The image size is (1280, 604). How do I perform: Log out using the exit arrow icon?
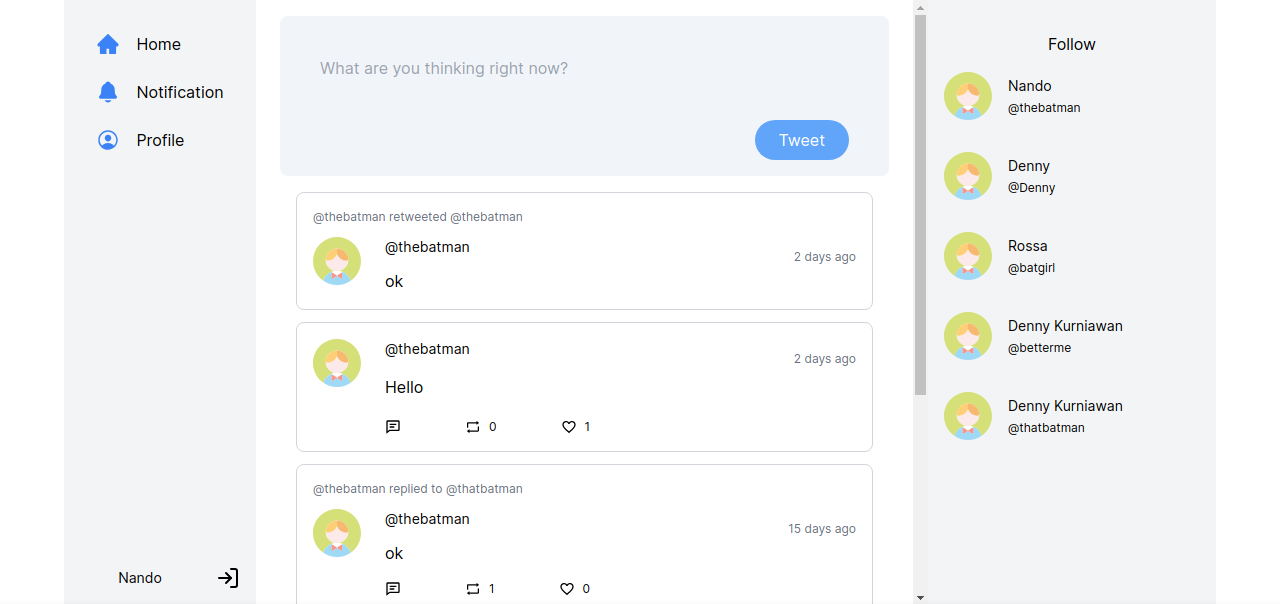click(228, 578)
